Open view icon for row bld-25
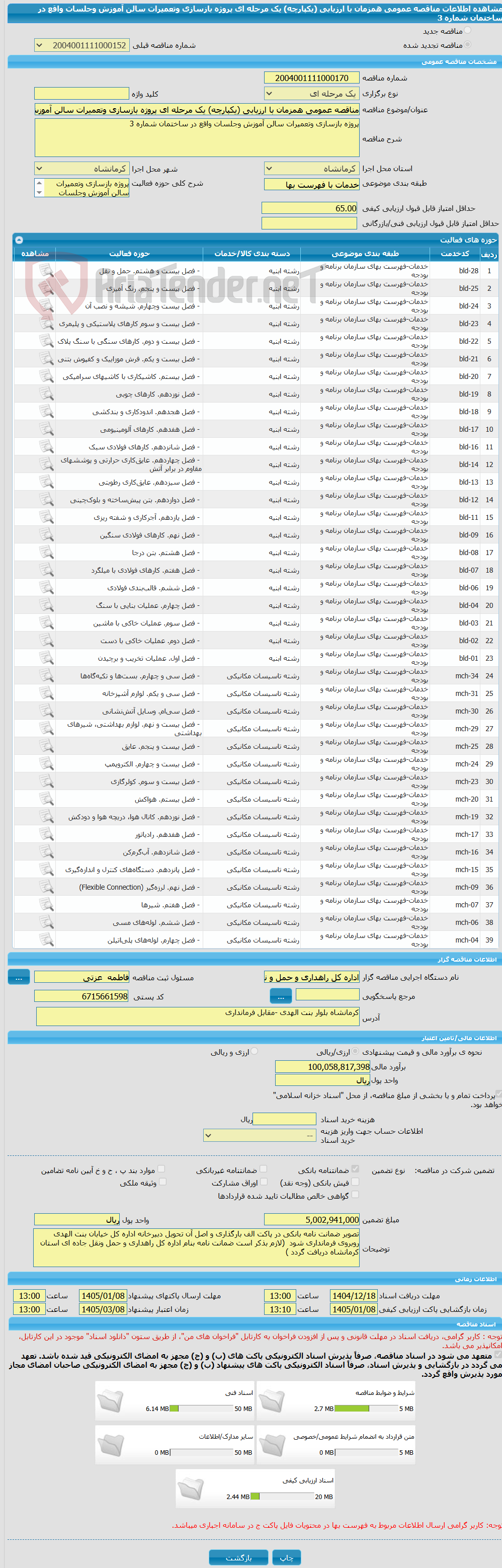 pos(46,288)
